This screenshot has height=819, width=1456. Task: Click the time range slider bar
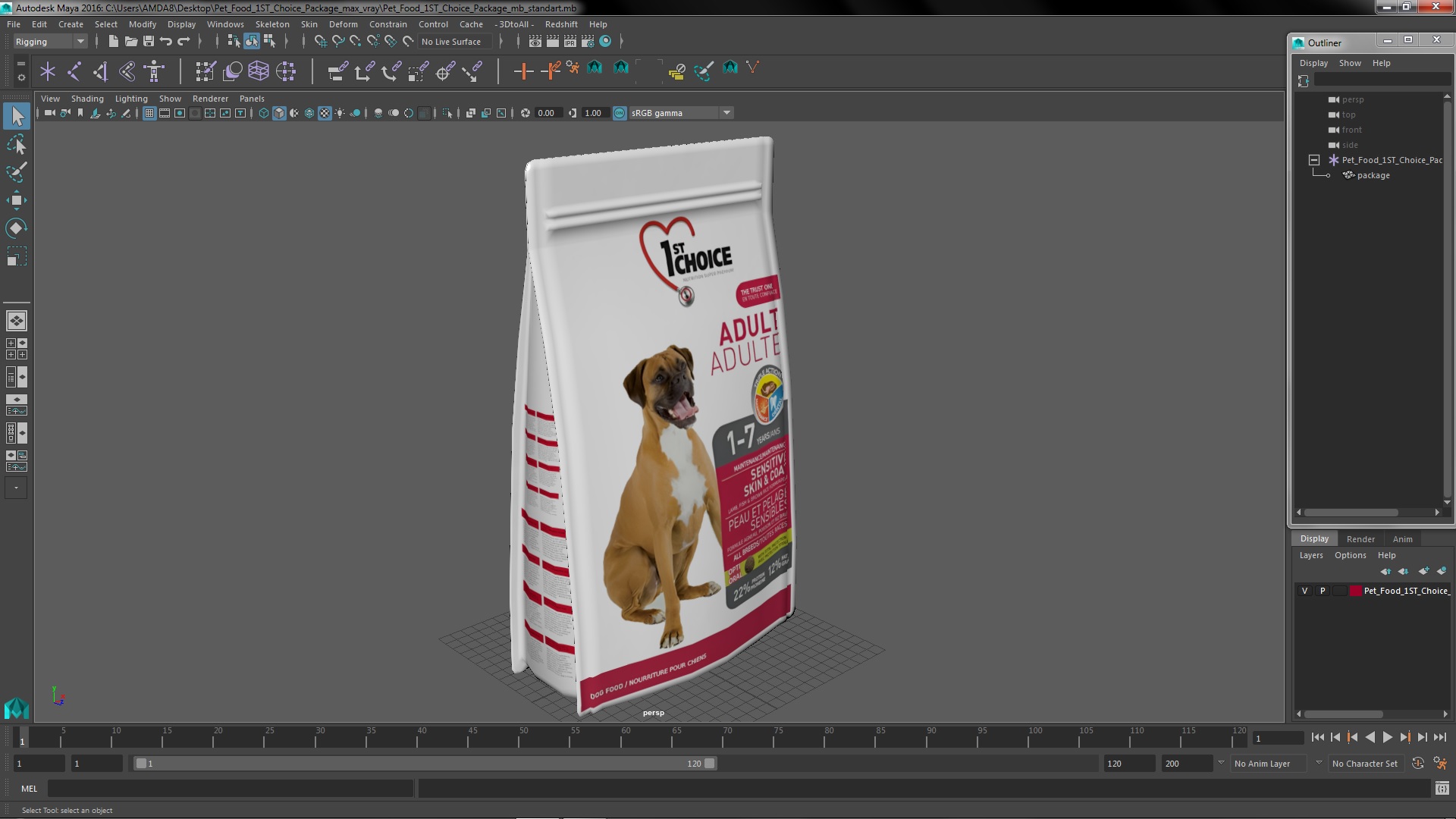425,764
